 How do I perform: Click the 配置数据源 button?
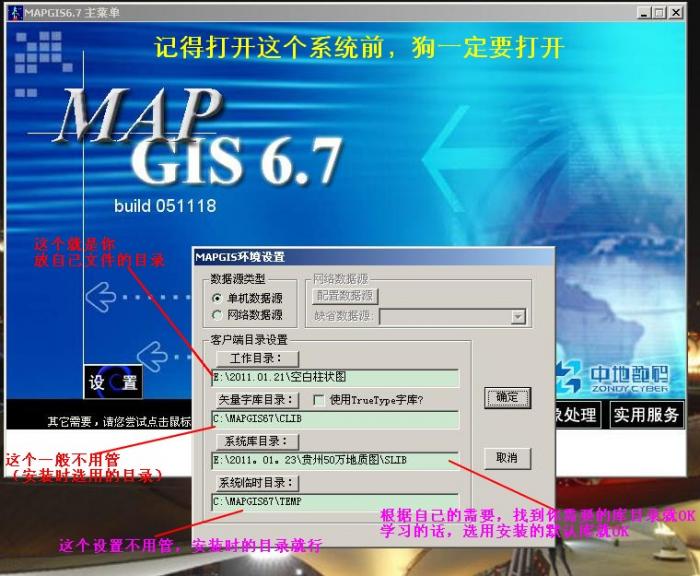[x=344, y=296]
